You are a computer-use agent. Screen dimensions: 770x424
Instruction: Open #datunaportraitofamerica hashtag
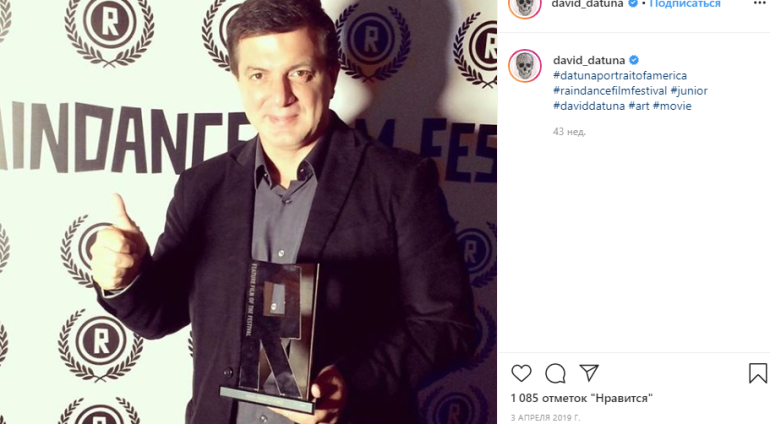pos(620,76)
